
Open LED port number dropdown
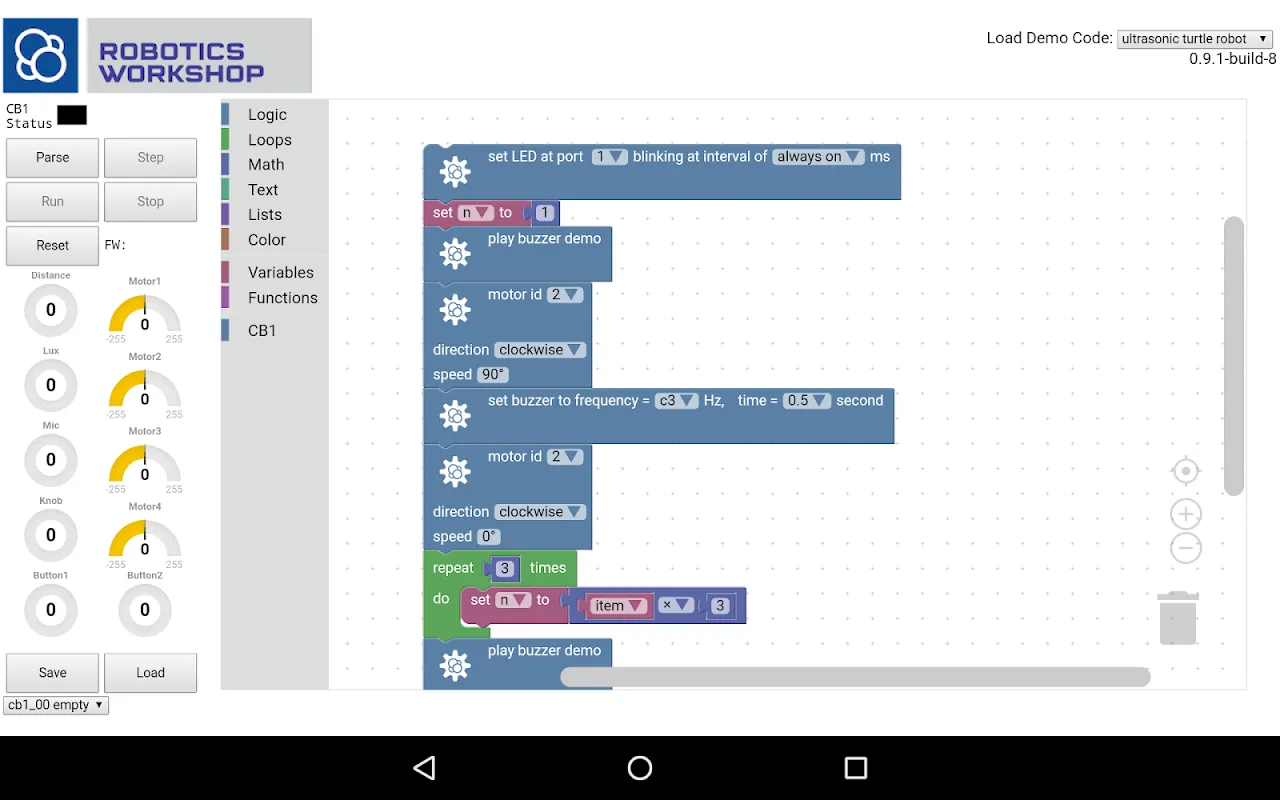609,157
